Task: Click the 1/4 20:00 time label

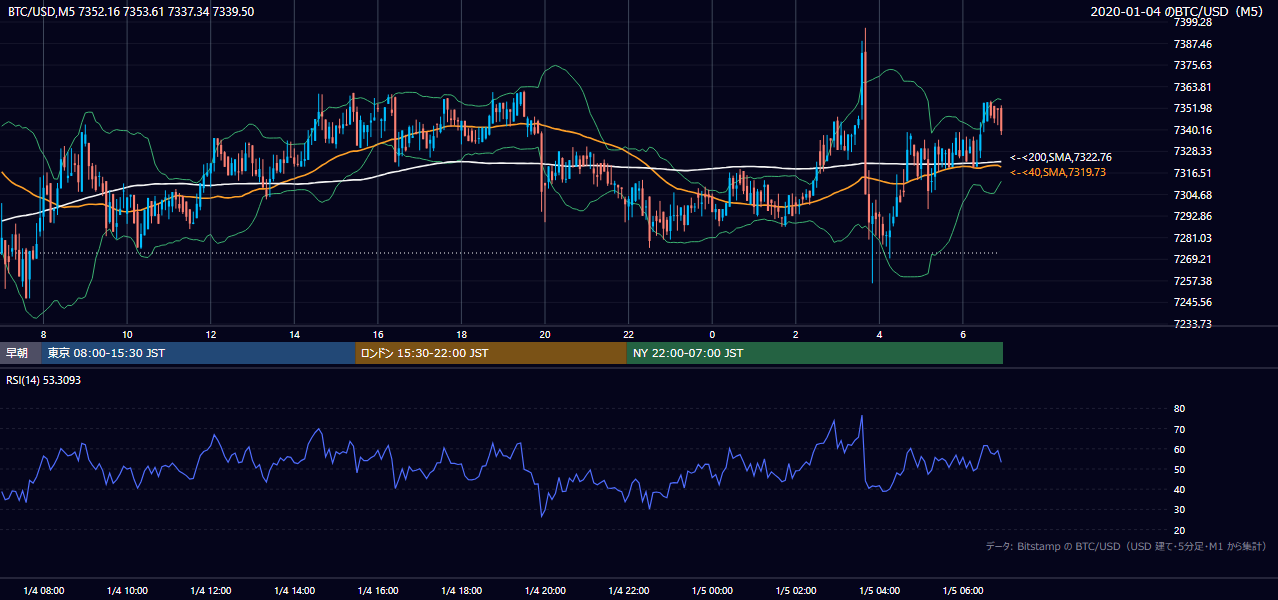Action: tap(545, 591)
